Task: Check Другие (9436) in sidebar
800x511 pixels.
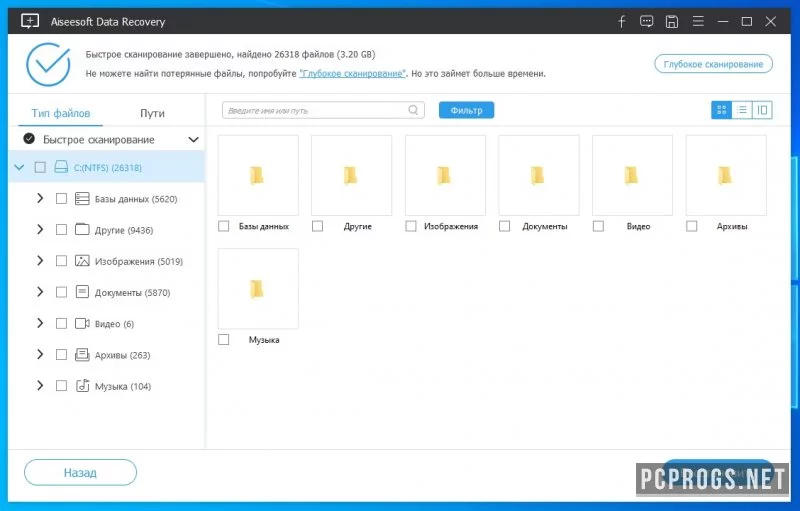Action: click(61, 229)
